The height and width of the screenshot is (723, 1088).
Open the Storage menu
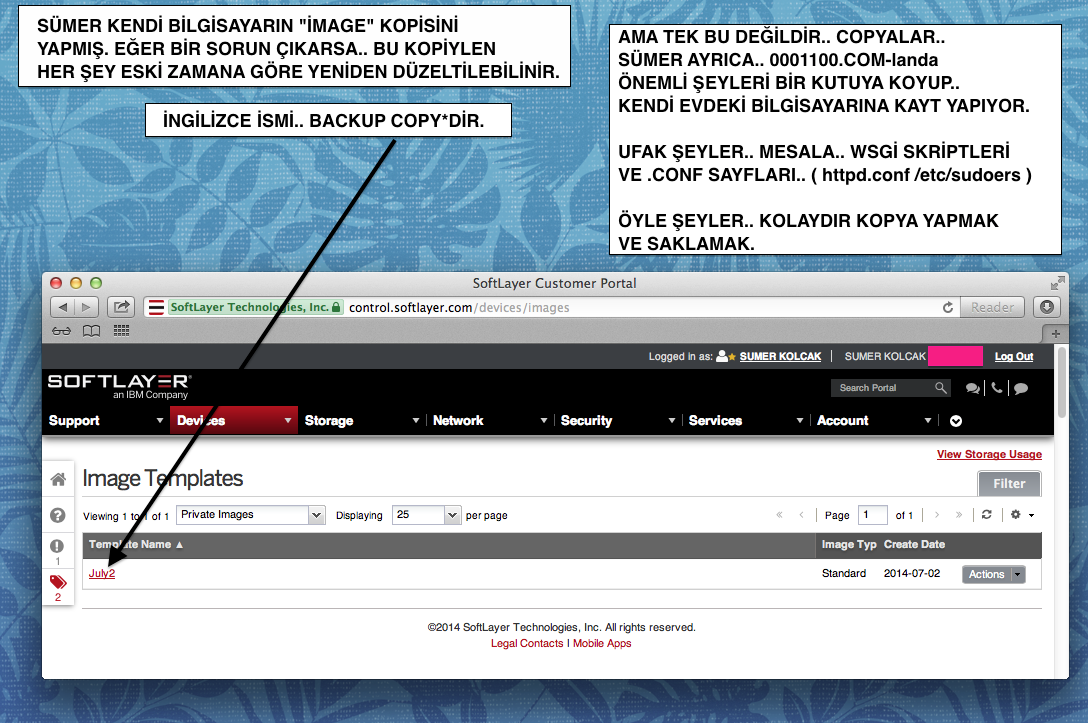(x=362, y=420)
